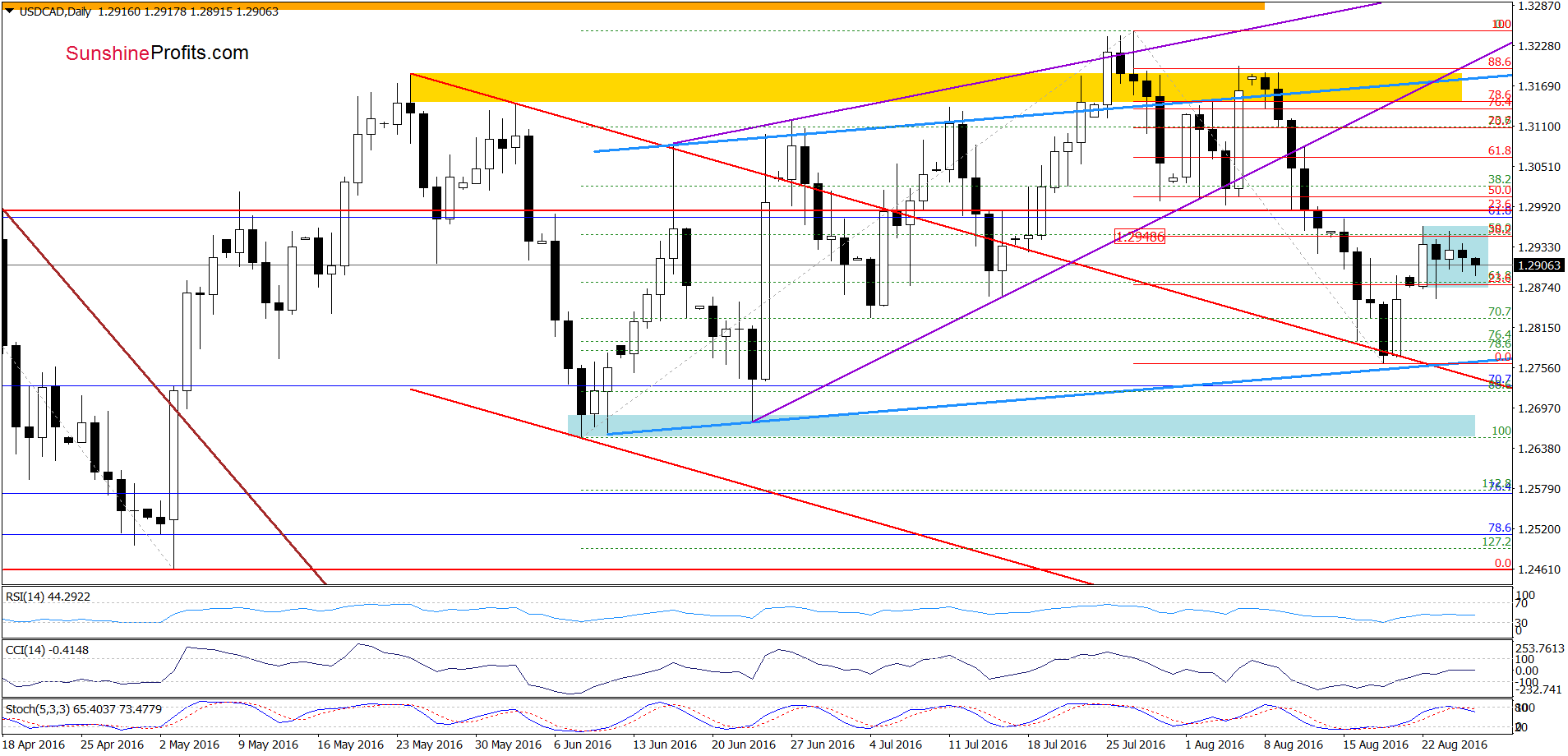This screenshot has height=756, width=1568.
Task: Click the 4 Jul 2016 date label
Action: pos(896,744)
